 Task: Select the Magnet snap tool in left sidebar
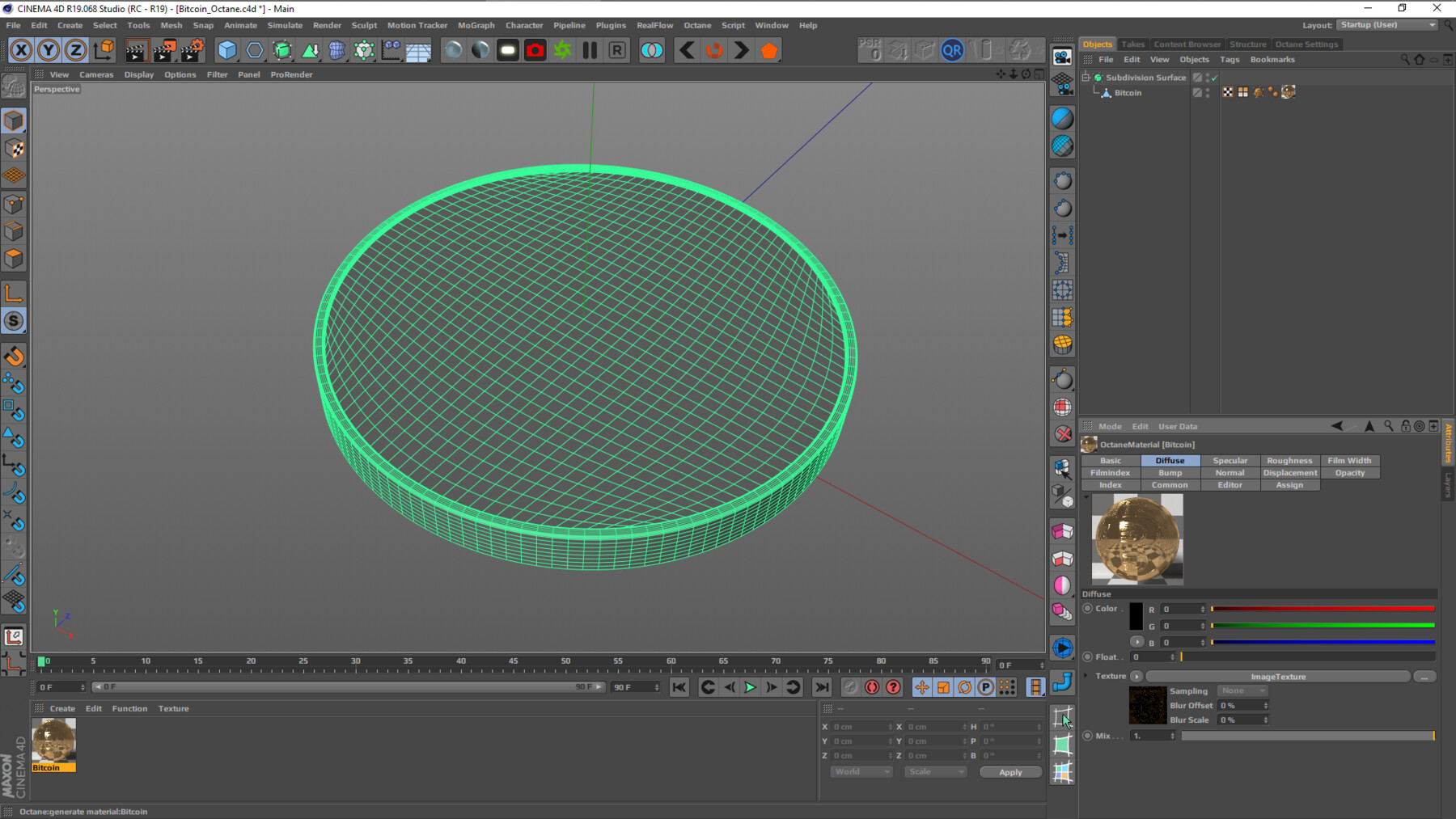14,357
